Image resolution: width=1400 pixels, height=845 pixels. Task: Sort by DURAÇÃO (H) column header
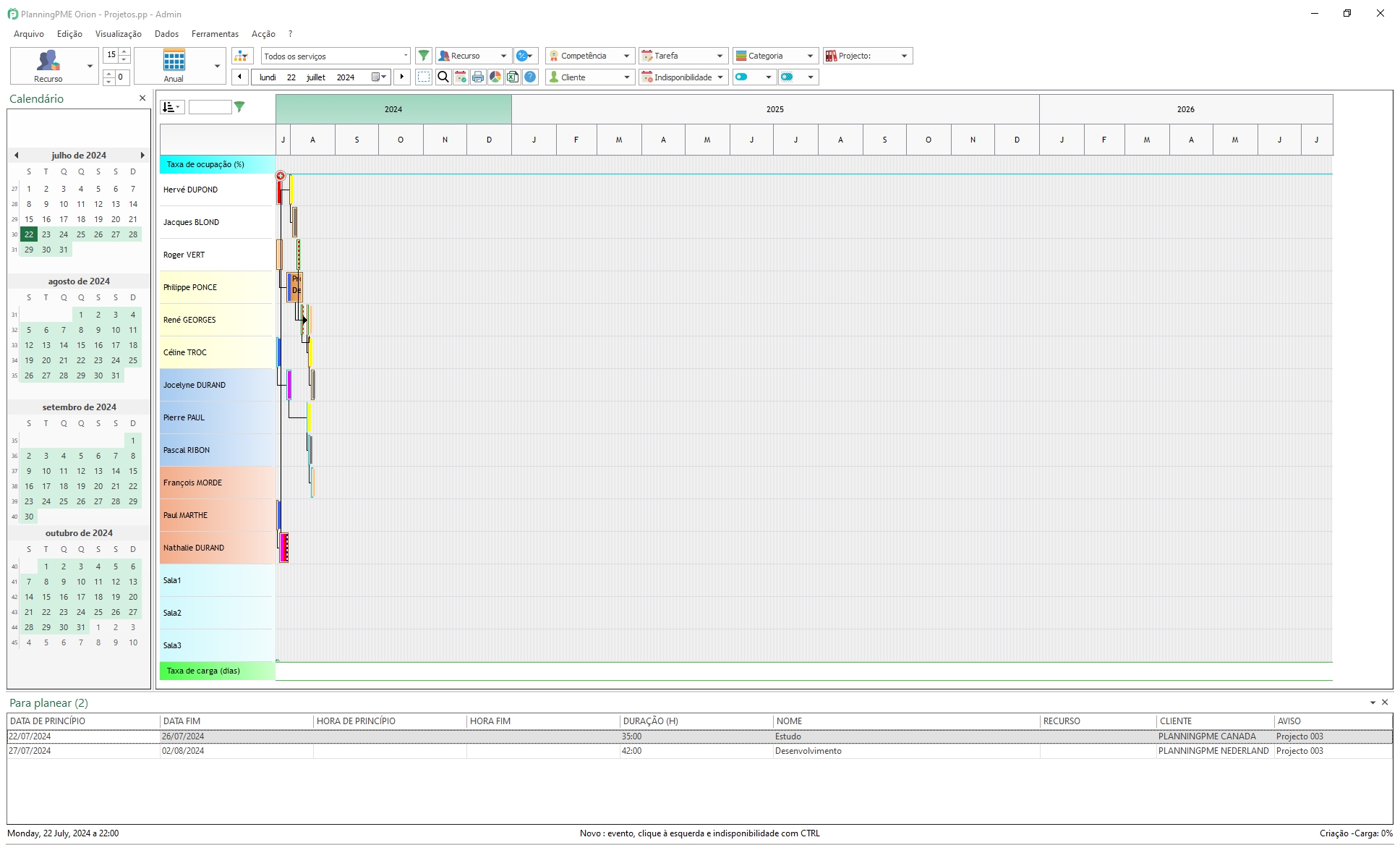[696, 721]
